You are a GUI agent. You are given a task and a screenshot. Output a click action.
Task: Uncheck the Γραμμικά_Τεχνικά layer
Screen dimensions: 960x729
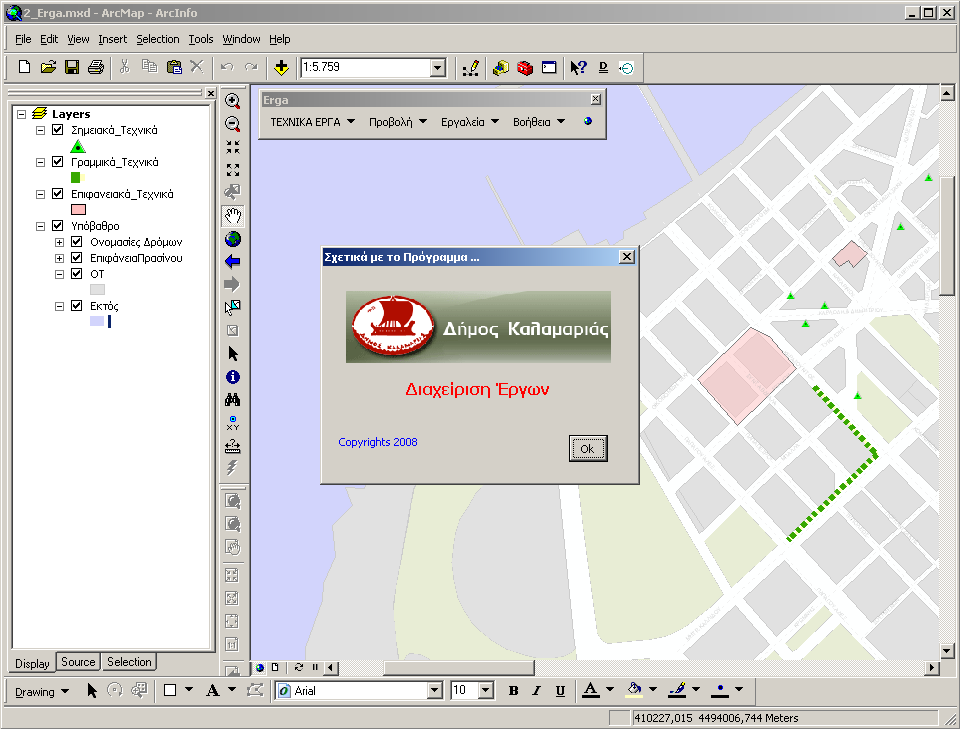[58, 162]
